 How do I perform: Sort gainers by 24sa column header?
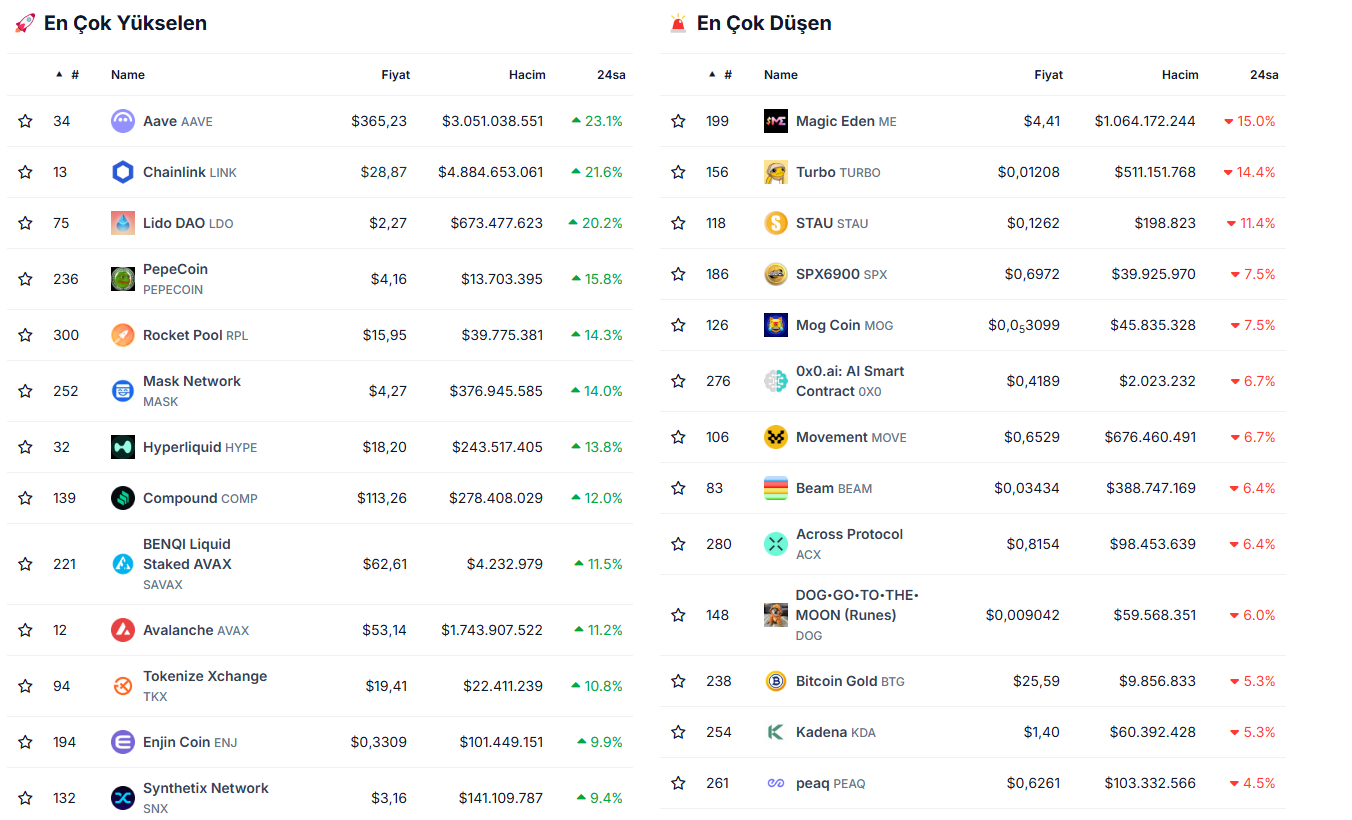coord(611,75)
